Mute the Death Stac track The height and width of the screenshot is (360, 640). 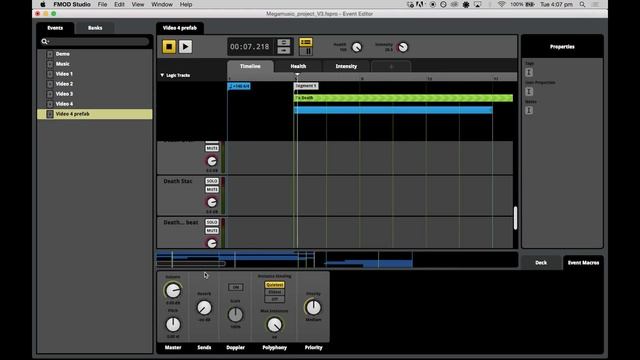212,190
